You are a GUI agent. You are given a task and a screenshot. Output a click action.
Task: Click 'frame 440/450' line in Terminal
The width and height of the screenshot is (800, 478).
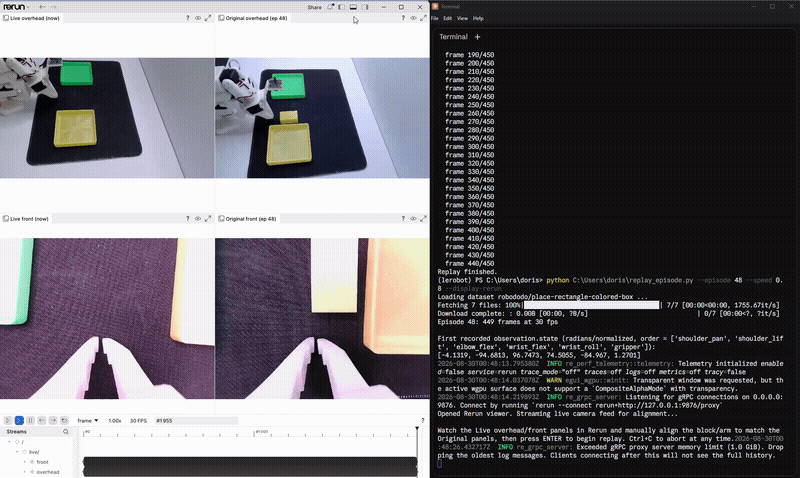(469, 264)
